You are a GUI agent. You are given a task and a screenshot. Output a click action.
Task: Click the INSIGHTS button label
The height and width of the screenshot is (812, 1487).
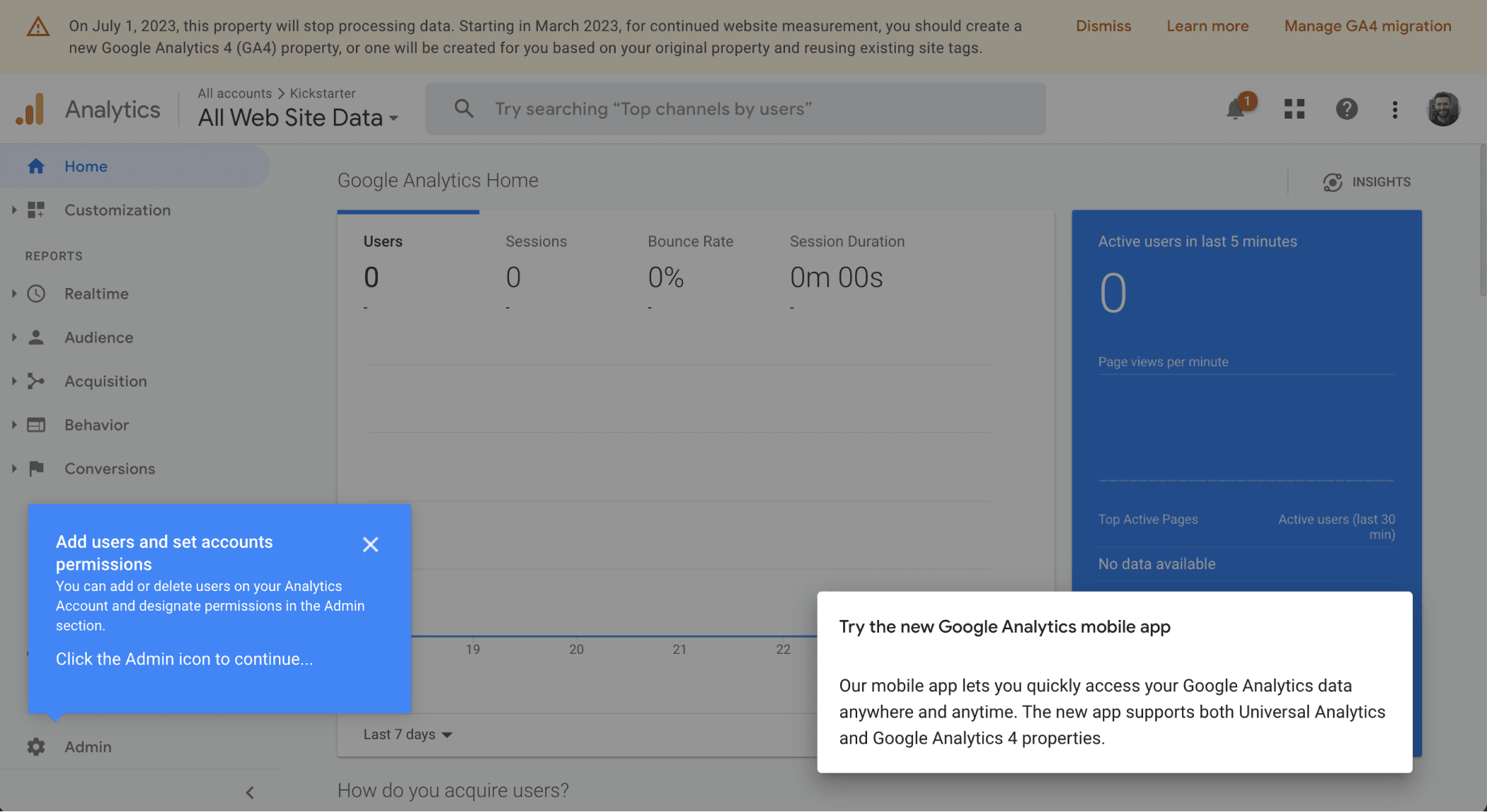coord(1381,182)
